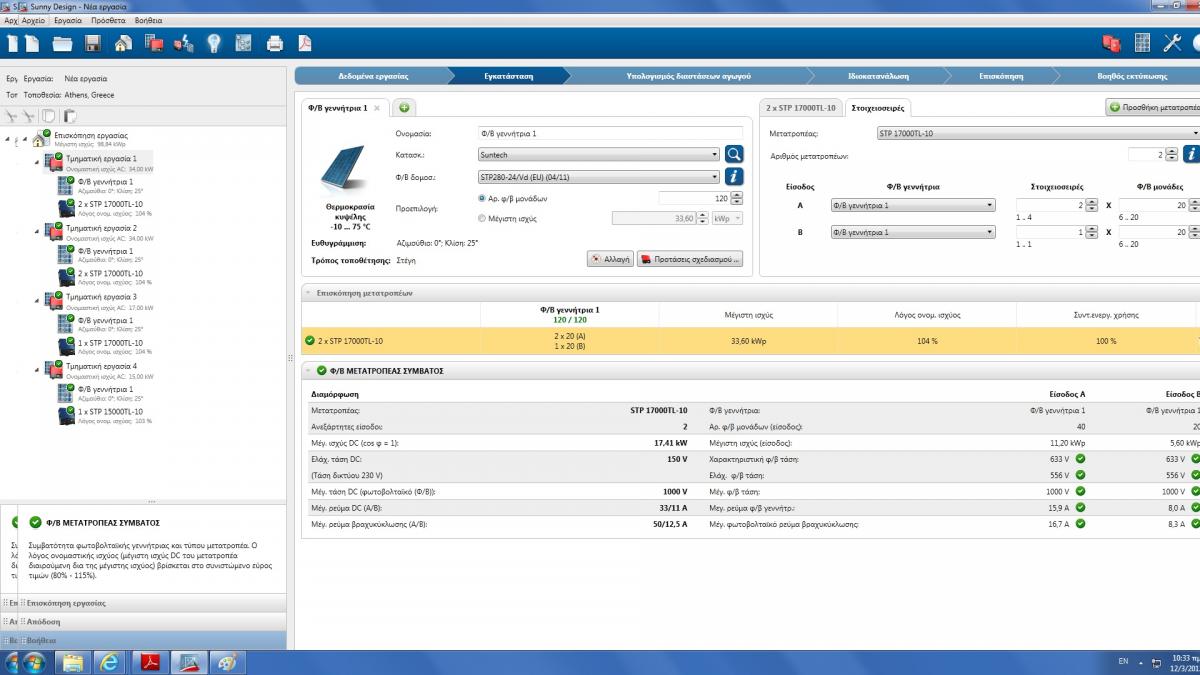Click the Save floppy disk toolbar icon
The width and height of the screenshot is (1200, 675).
pos(92,43)
